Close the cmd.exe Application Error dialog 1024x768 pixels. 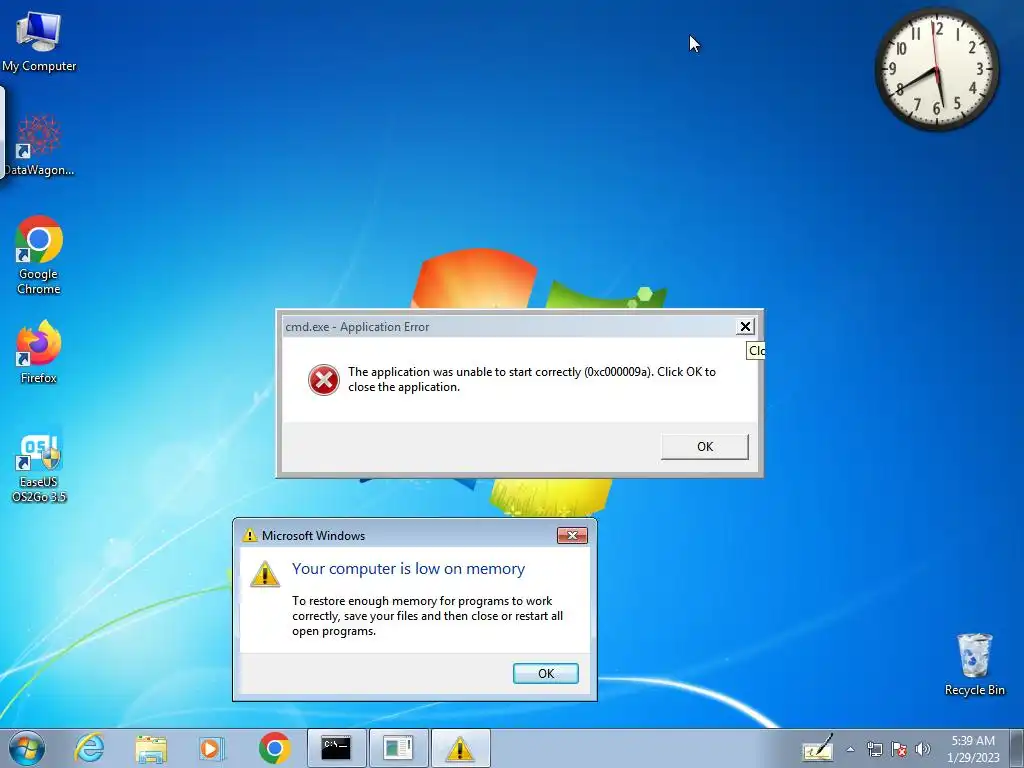[745, 327]
